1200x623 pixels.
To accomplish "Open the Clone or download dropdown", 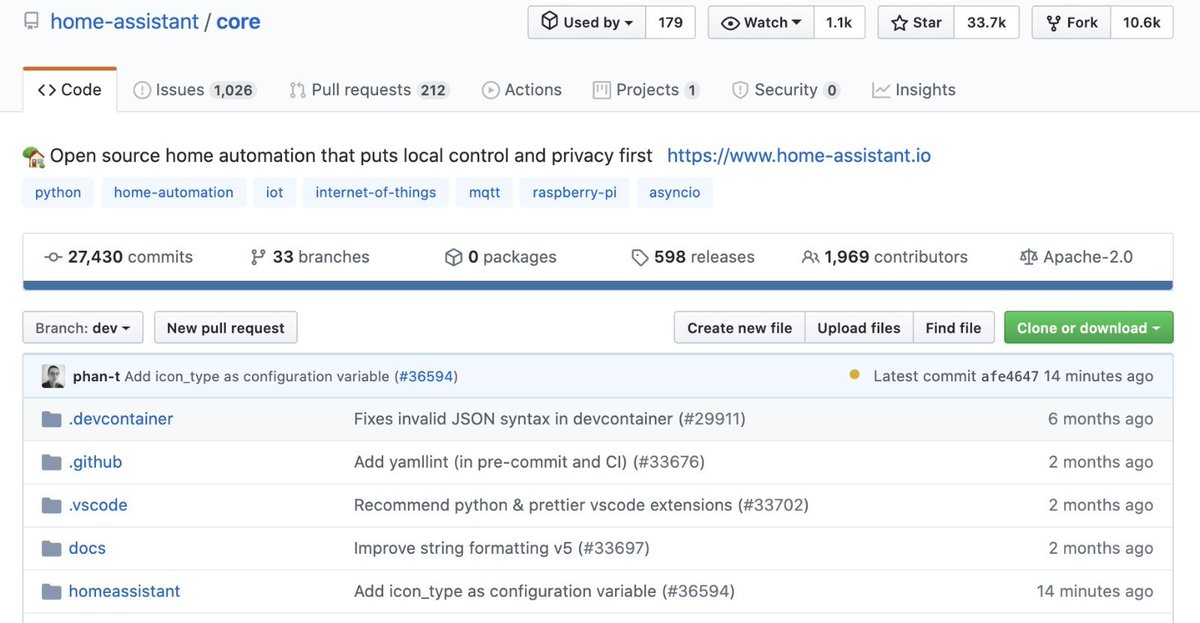I will click(x=1089, y=328).
